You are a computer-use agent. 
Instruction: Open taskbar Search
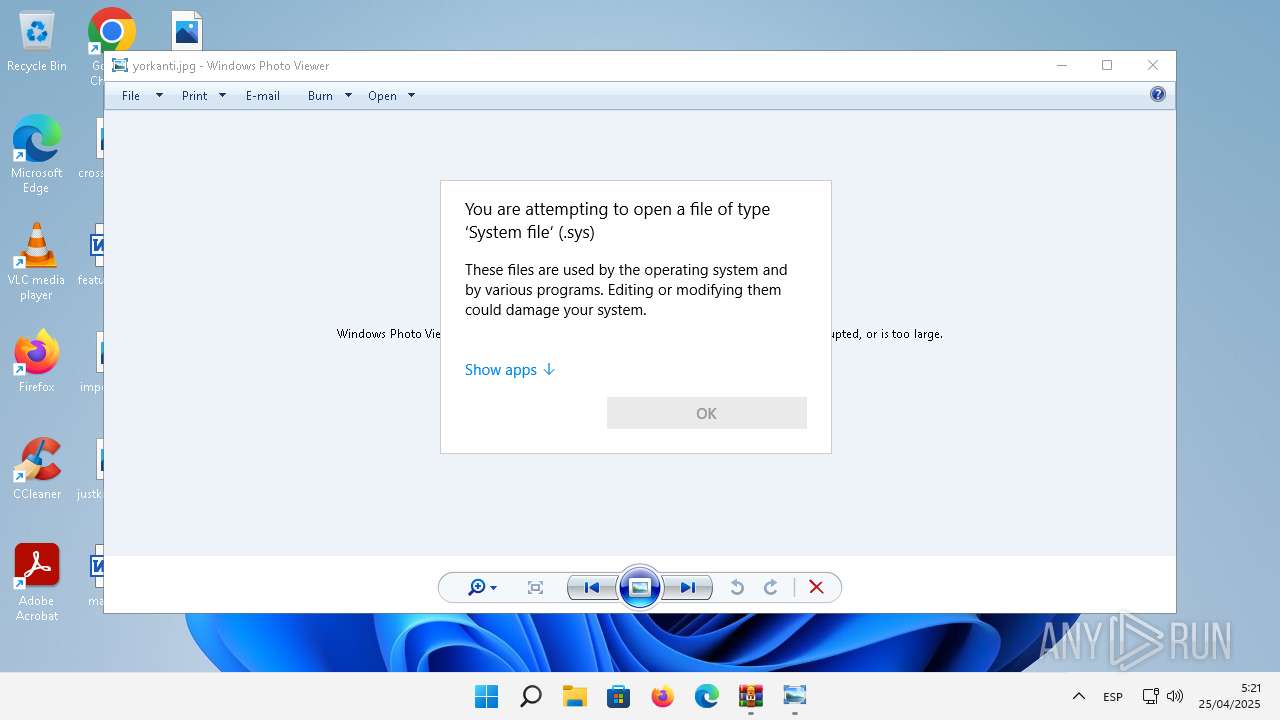tap(531, 696)
